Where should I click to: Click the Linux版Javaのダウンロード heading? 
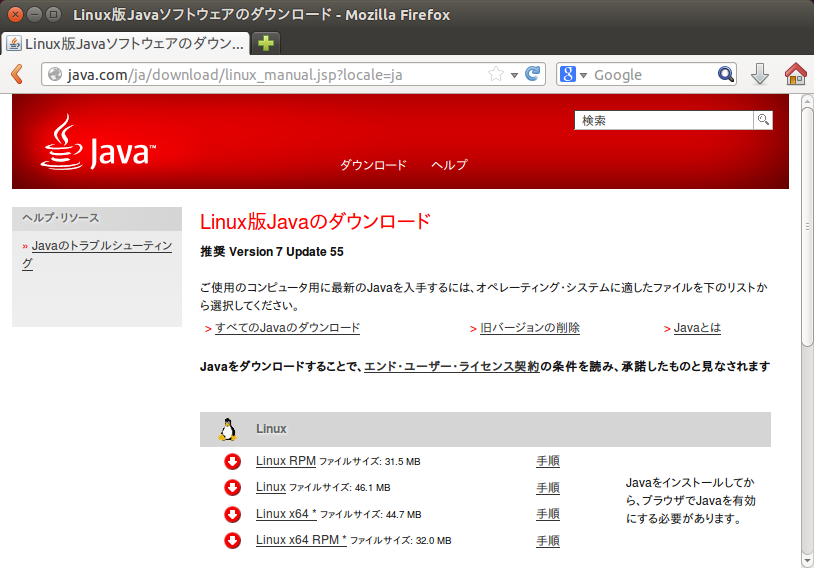tap(316, 222)
